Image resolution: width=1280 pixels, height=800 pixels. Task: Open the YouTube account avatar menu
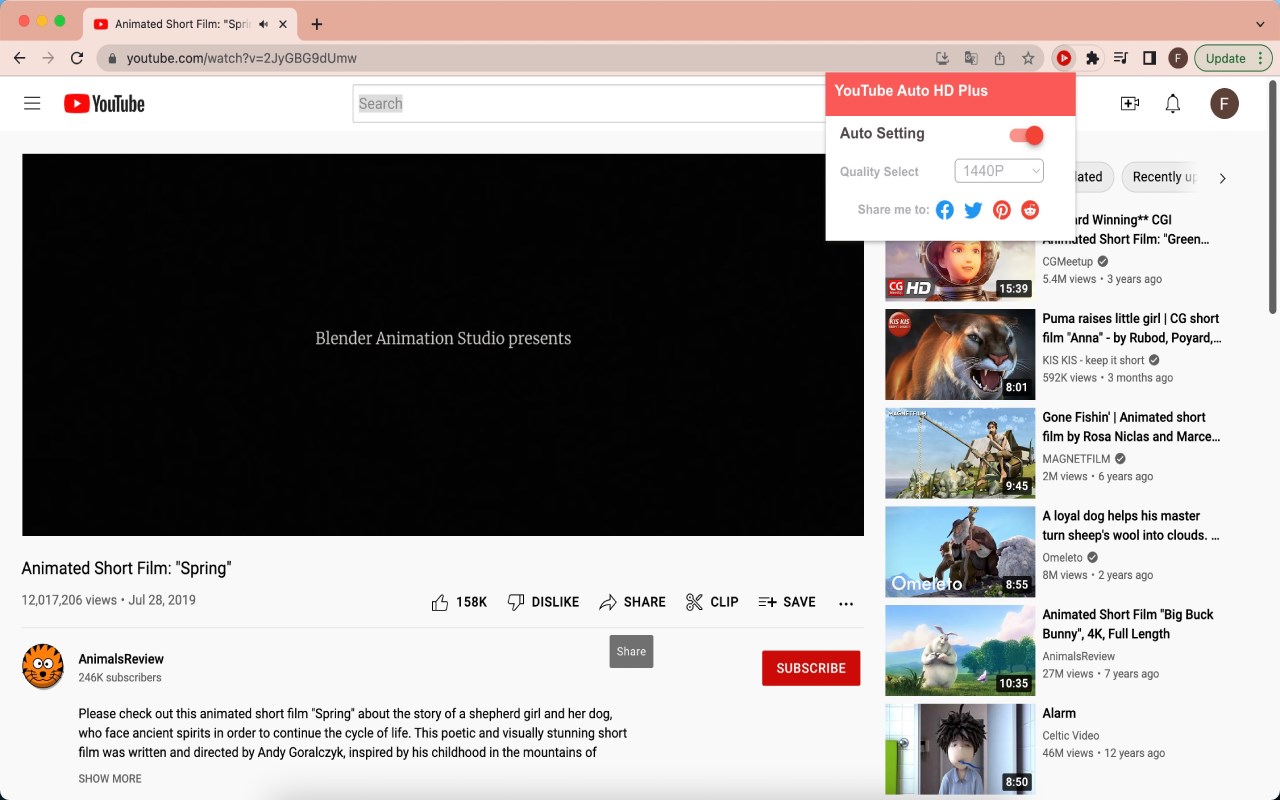click(x=1224, y=103)
